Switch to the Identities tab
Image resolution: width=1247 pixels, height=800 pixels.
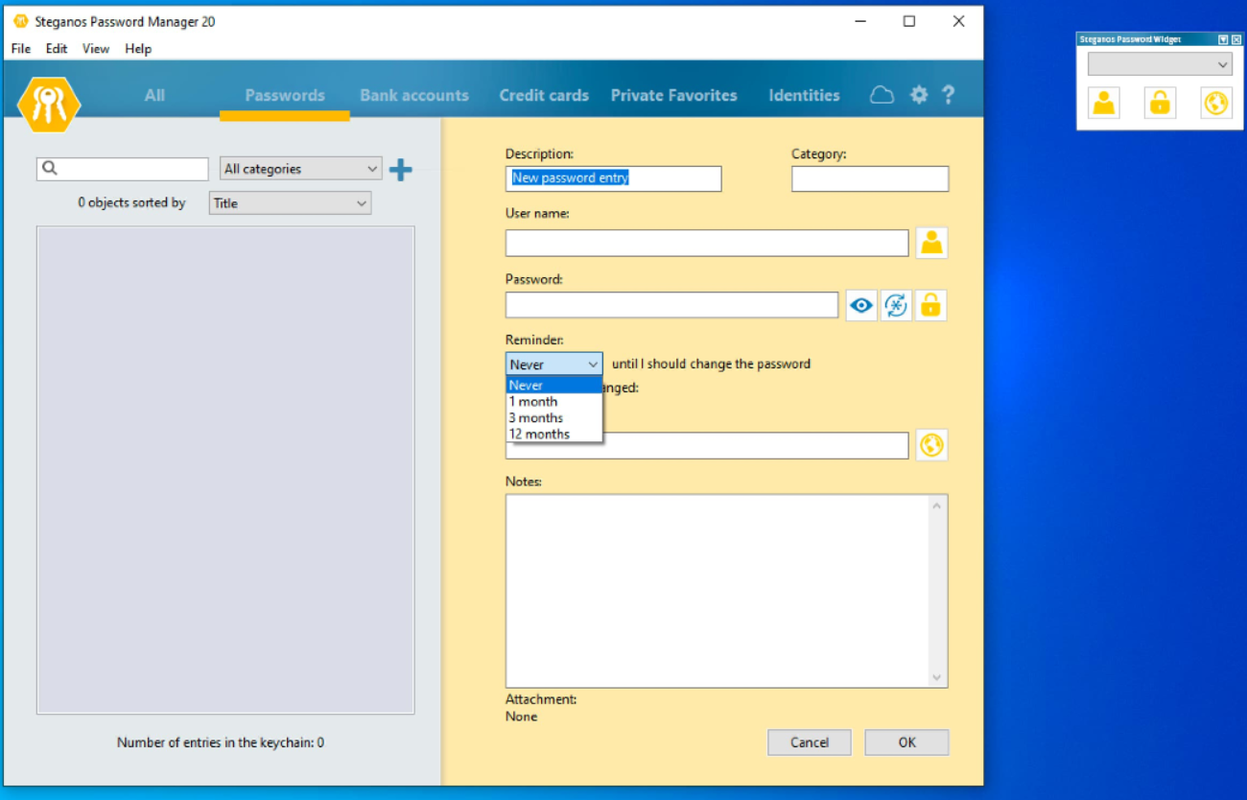point(804,95)
